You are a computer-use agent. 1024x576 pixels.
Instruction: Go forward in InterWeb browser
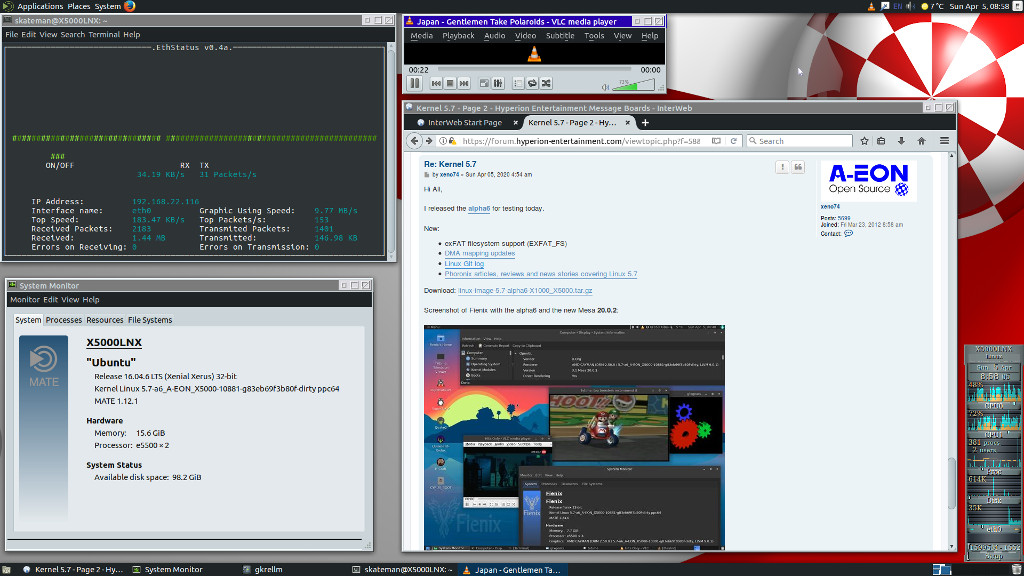[429, 141]
